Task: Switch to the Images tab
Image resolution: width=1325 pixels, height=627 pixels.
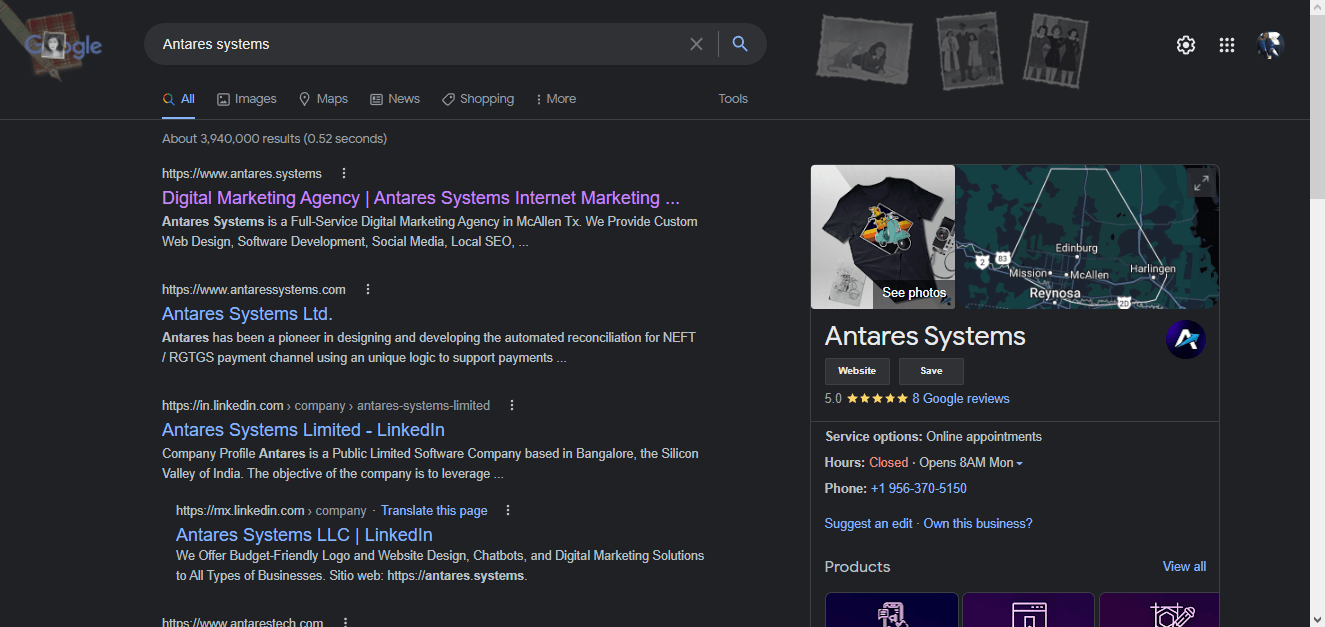Action: (247, 99)
